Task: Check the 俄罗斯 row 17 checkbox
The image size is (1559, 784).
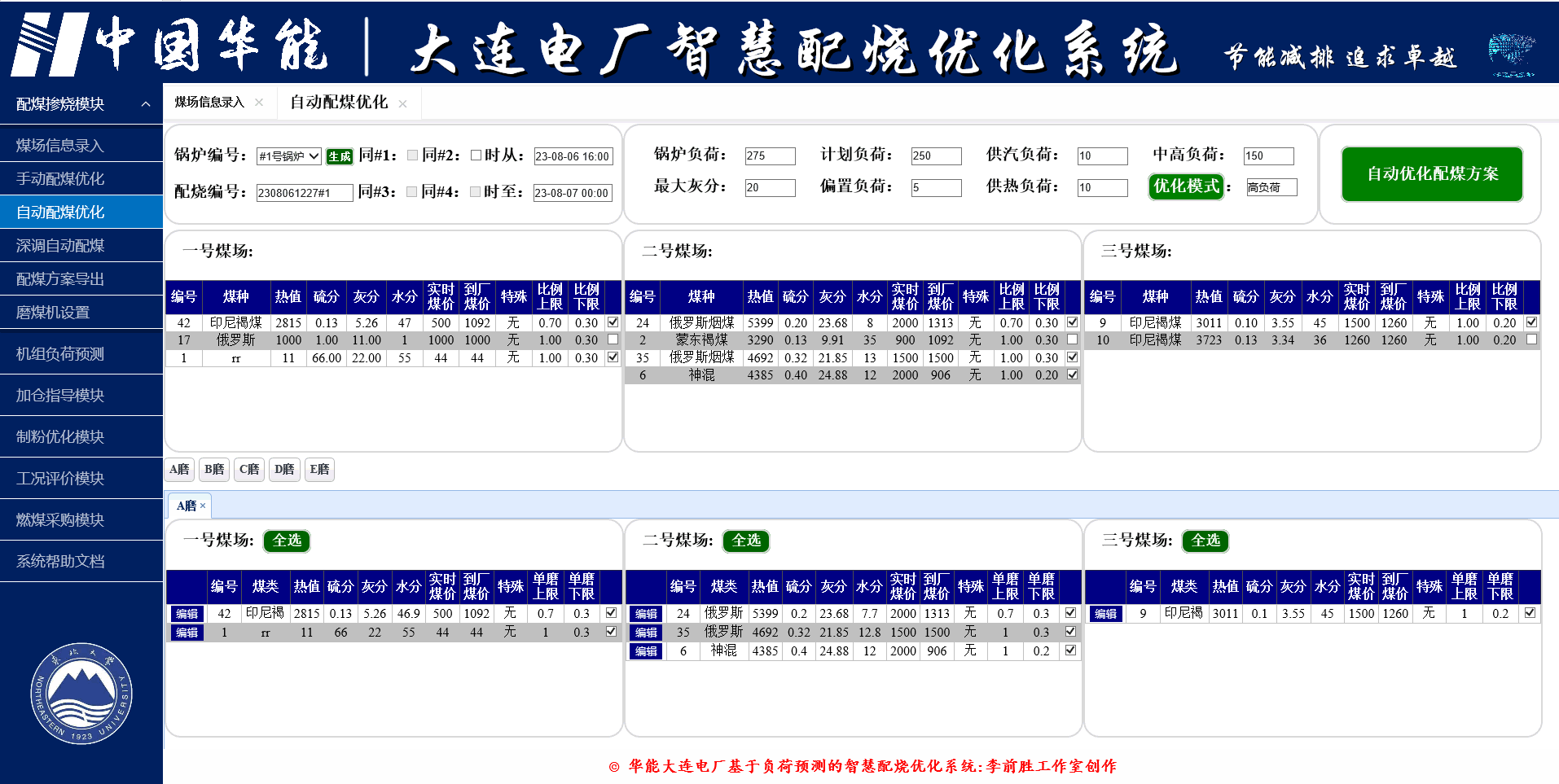Action: tap(613, 339)
